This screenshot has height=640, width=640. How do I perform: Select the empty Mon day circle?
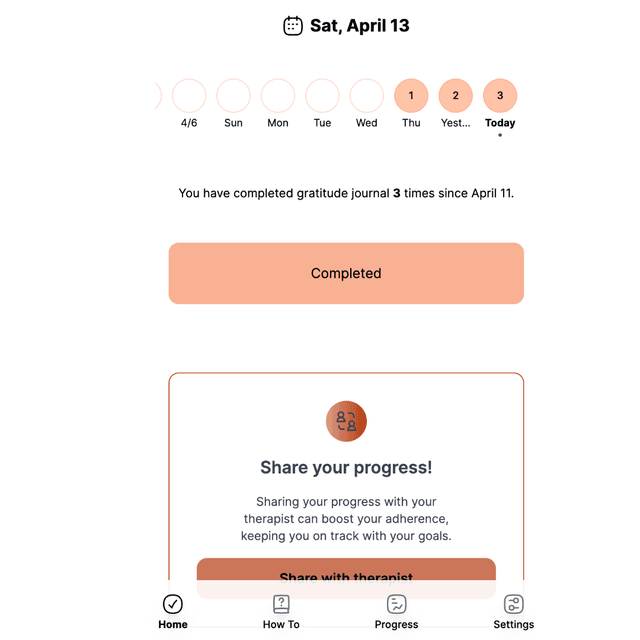click(278, 96)
